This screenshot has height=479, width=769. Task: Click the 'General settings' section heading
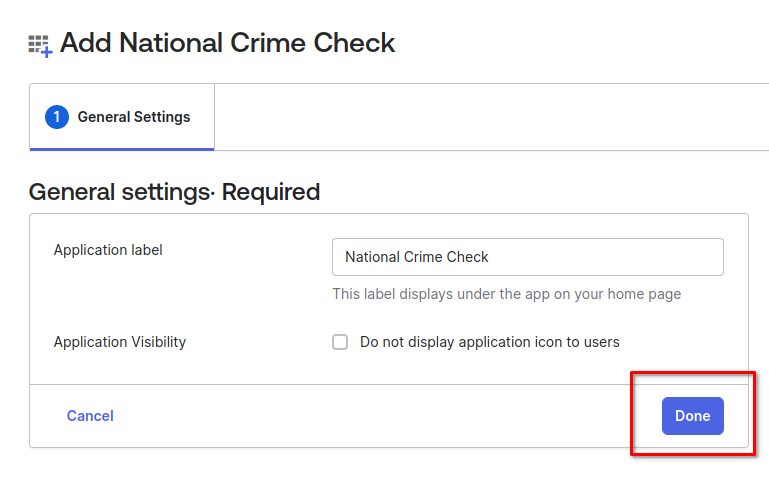point(120,192)
